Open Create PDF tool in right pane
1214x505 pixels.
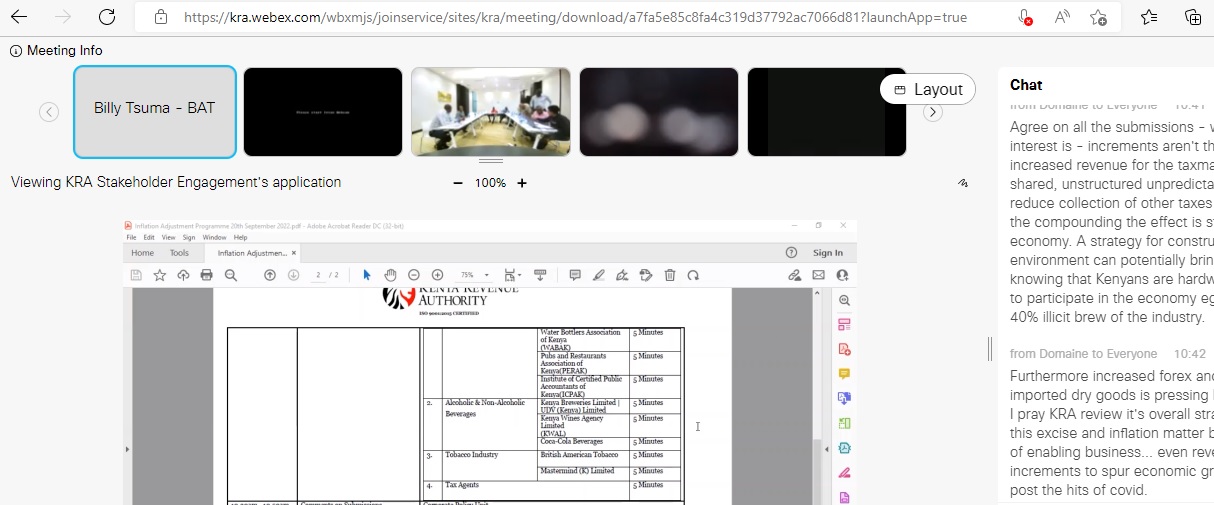tap(844, 349)
